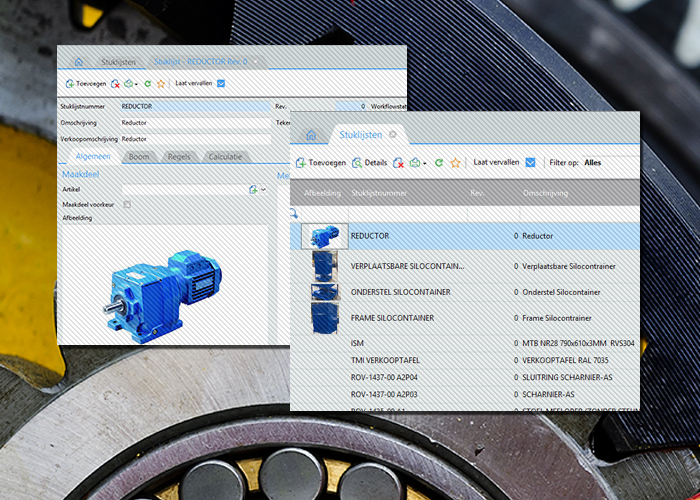Click print icon in REDUCTOR window toolbar
700x500 pixels.
tap(129, 83)
